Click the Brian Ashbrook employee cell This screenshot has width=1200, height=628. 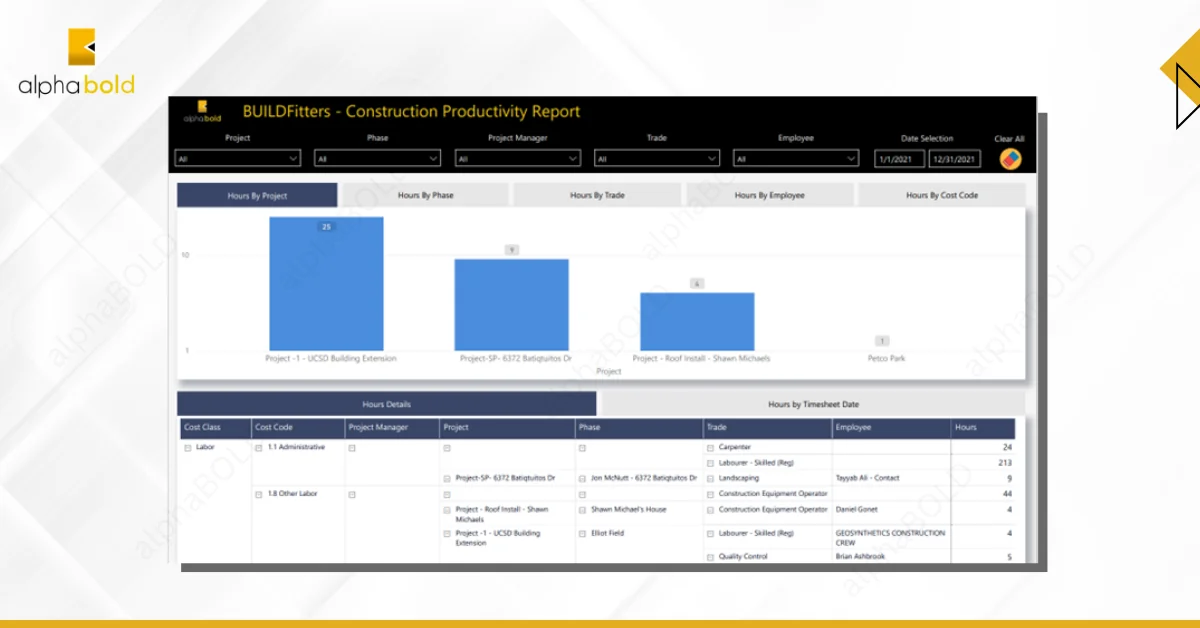pyautogui.click(x=860, y=556)
